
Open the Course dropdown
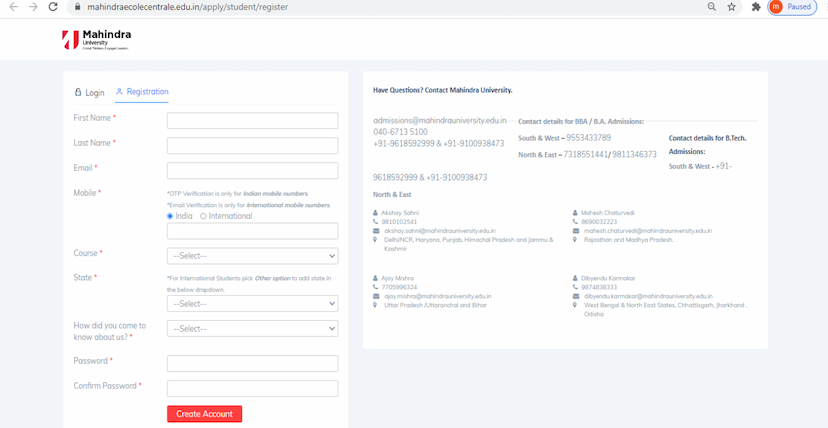click(x=252, y=256)
